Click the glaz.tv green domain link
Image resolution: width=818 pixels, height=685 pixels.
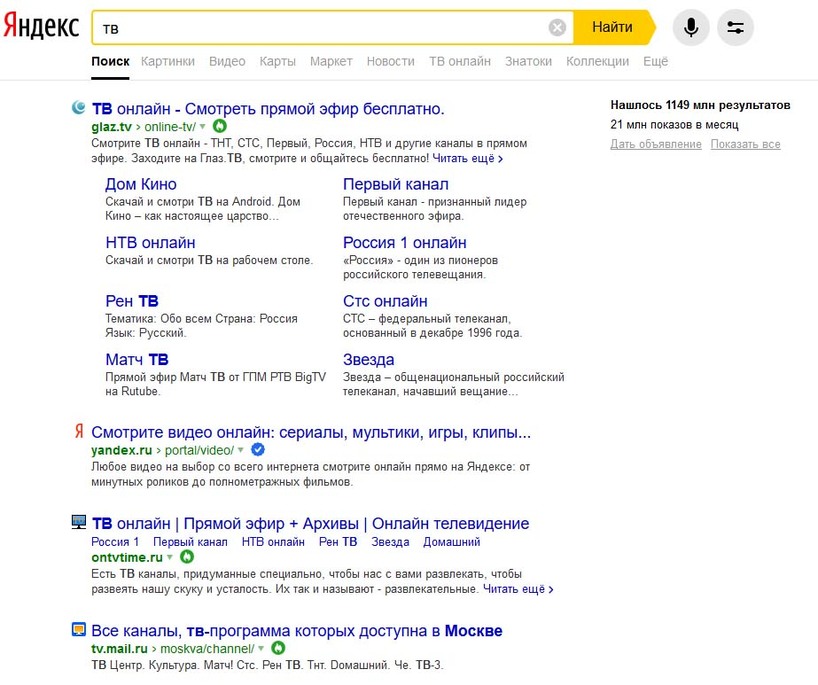(x=112, y=127)
